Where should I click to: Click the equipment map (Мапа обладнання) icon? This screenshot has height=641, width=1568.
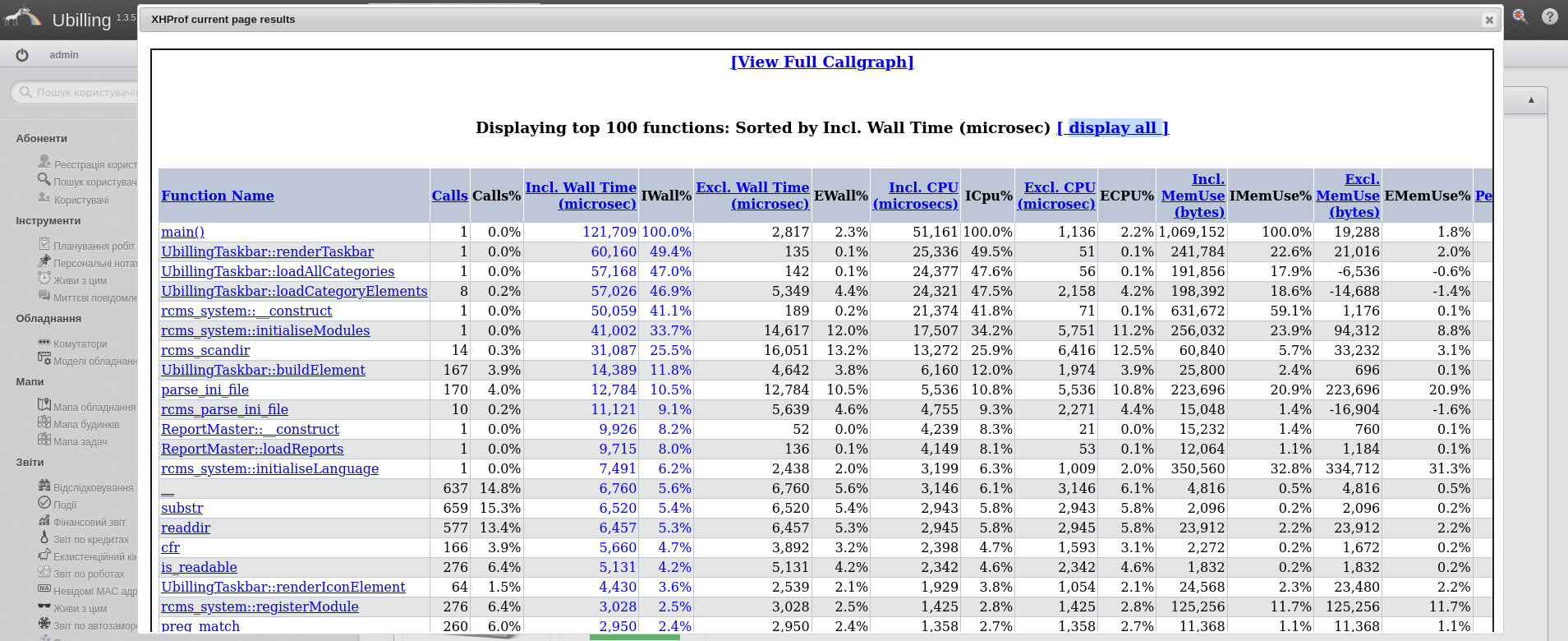[x=44, y=405]
